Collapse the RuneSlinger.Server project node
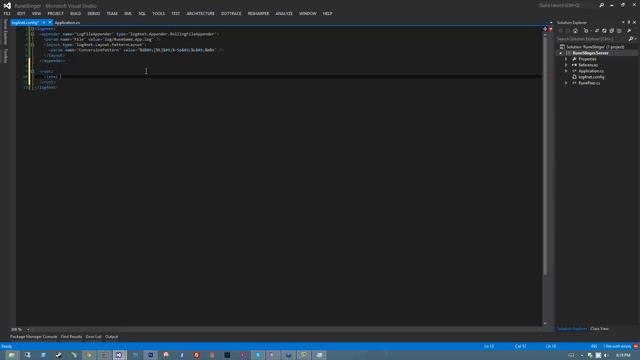The width and height of the screenshot is (640, 360). (x=560, y=53)
